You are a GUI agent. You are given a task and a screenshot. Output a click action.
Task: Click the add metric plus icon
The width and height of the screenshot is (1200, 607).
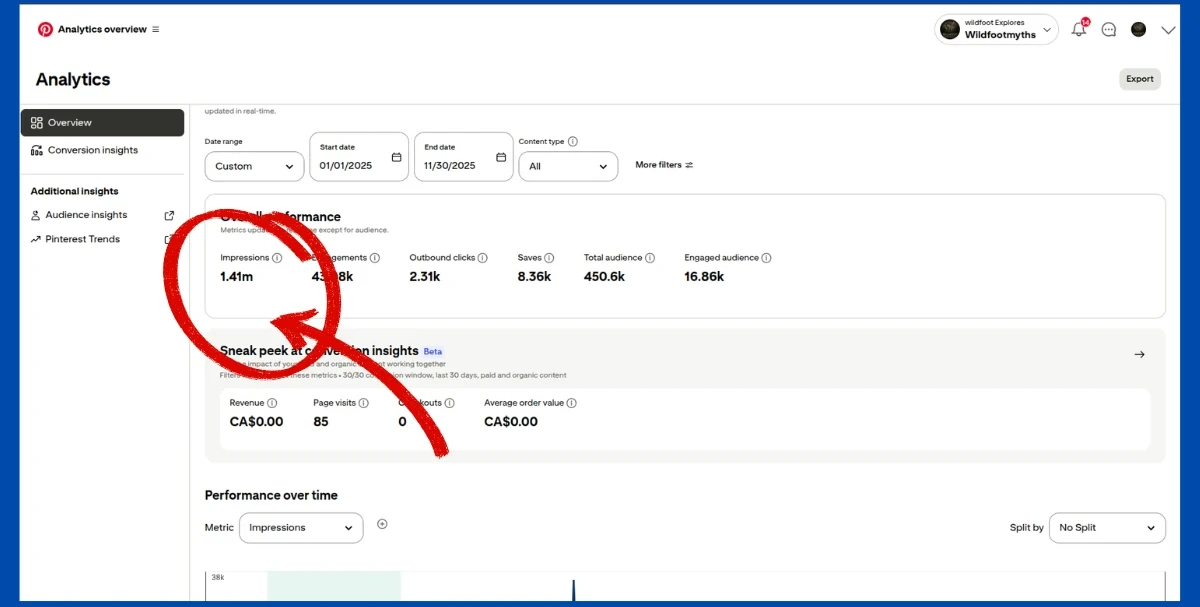coord(382,524)
